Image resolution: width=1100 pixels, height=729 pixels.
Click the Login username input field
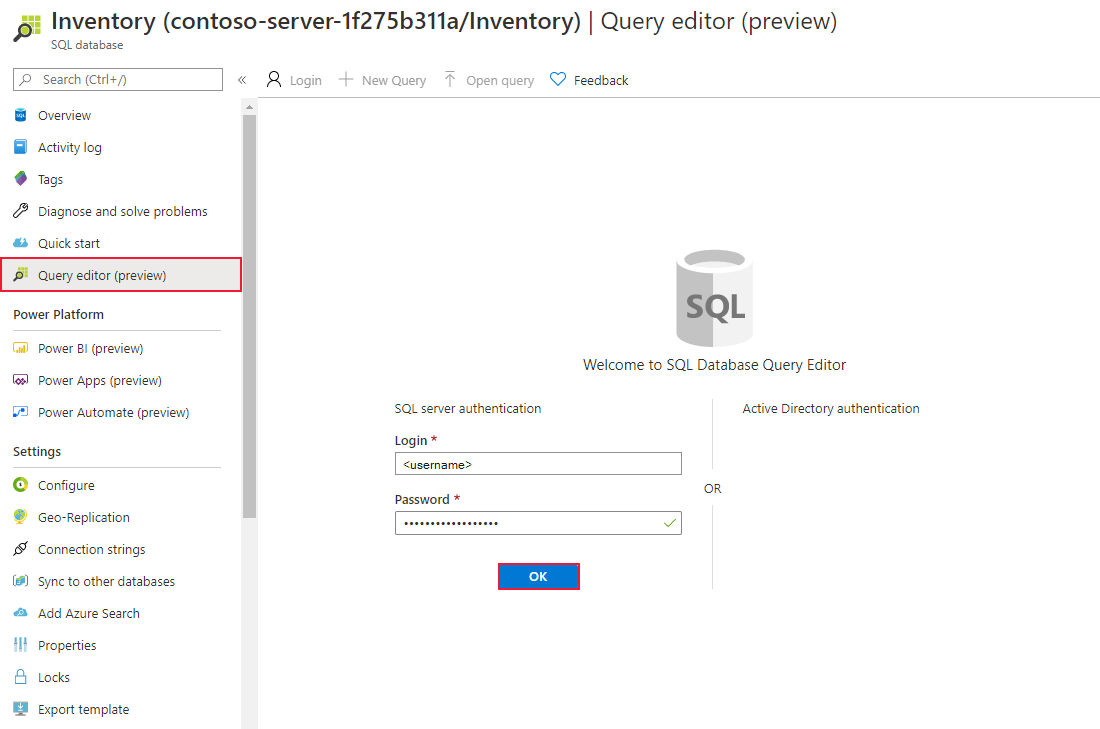538,463
